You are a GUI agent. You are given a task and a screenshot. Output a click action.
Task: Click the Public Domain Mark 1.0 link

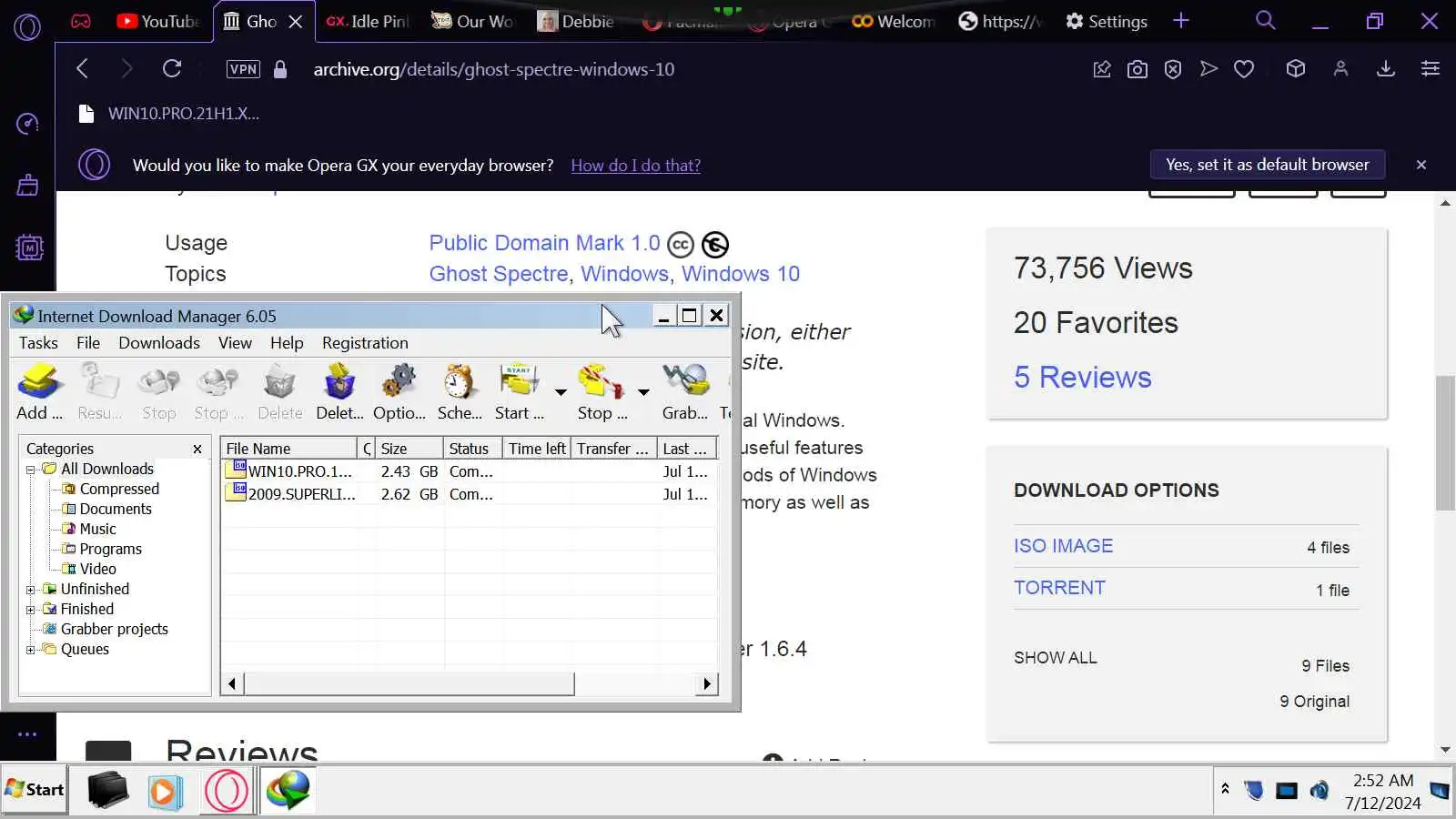coord(544,243)
